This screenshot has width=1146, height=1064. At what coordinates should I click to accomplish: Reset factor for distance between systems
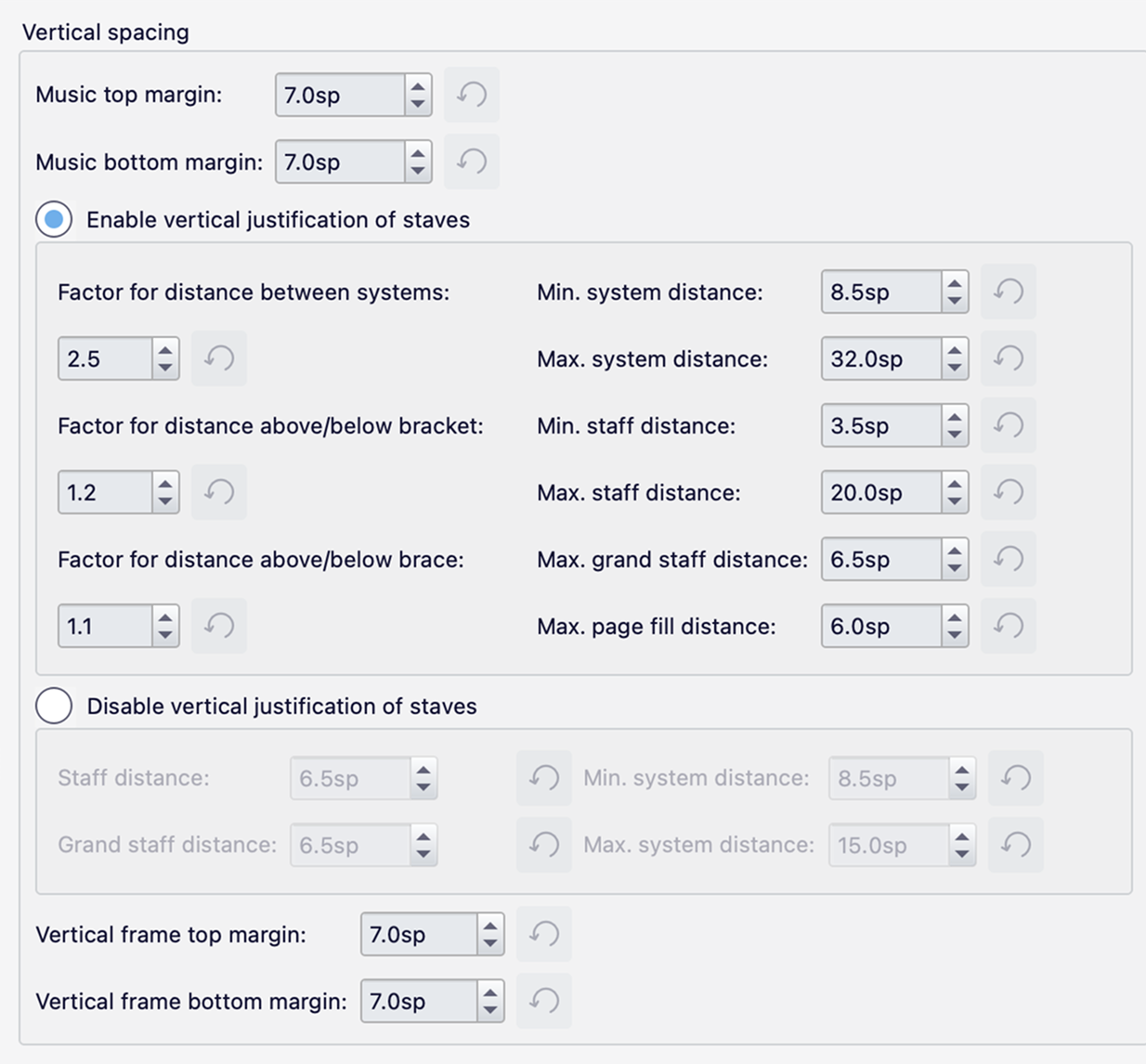point(219,358)
